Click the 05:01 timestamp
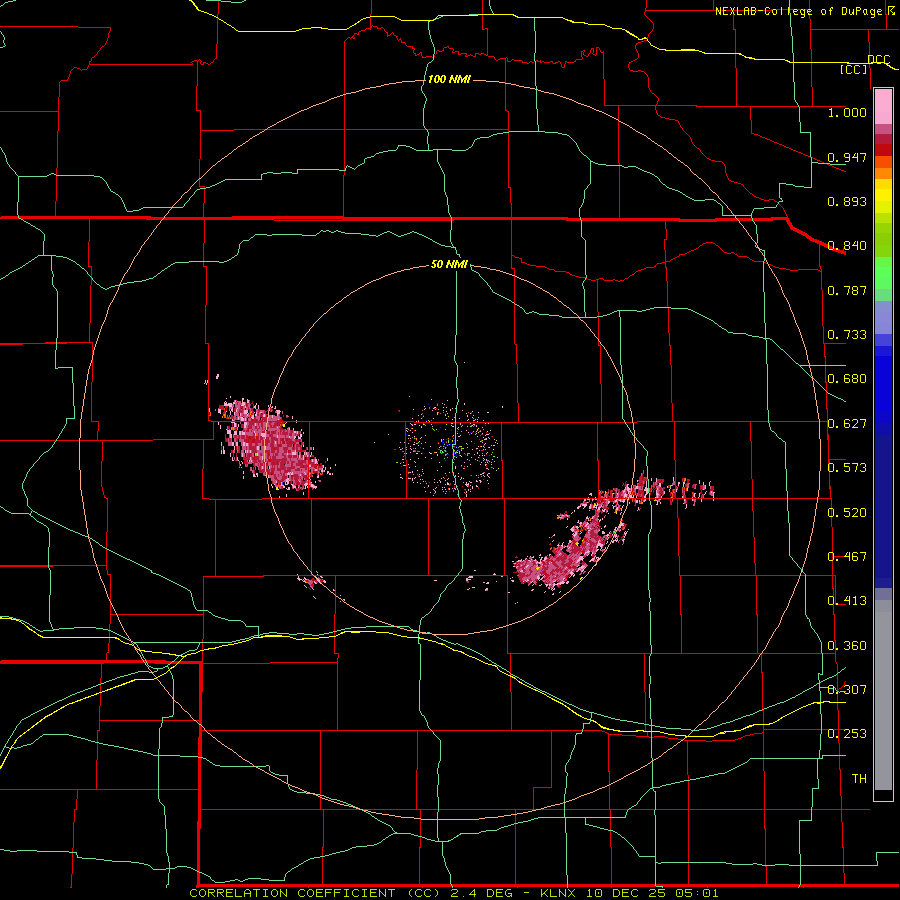 tap(695, 893)
